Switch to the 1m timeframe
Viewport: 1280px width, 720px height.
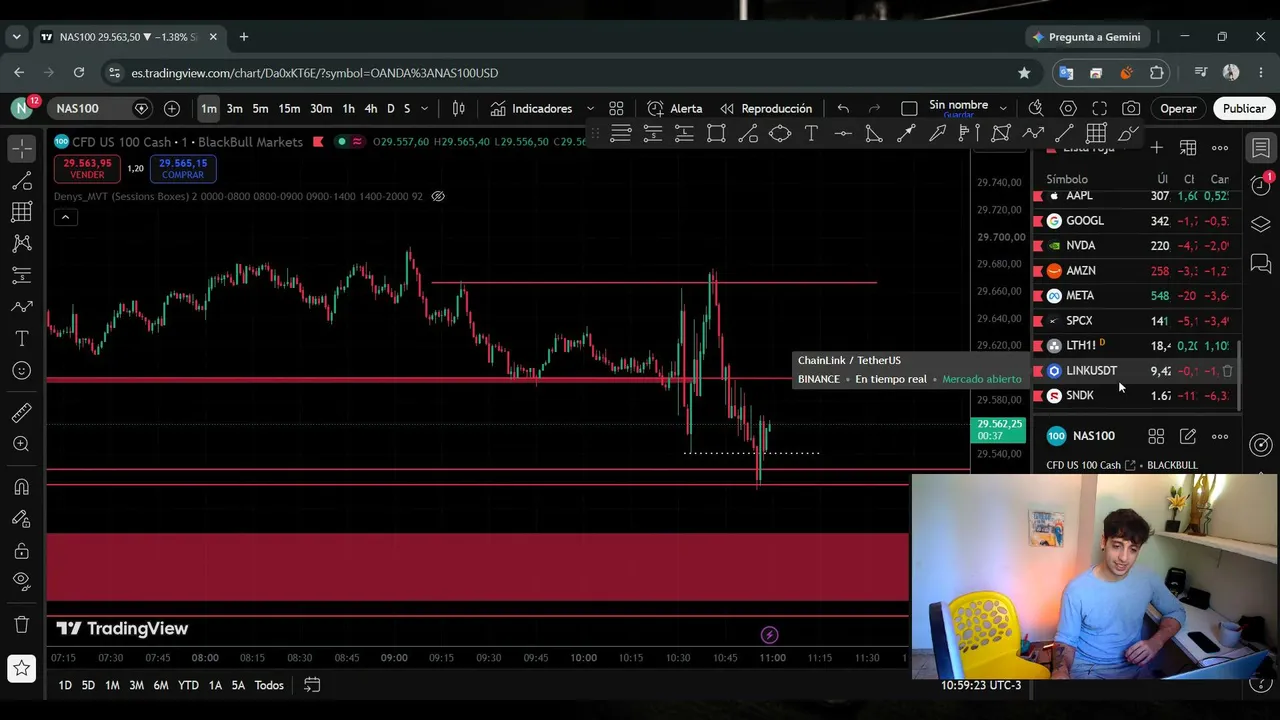click(208, 108)
